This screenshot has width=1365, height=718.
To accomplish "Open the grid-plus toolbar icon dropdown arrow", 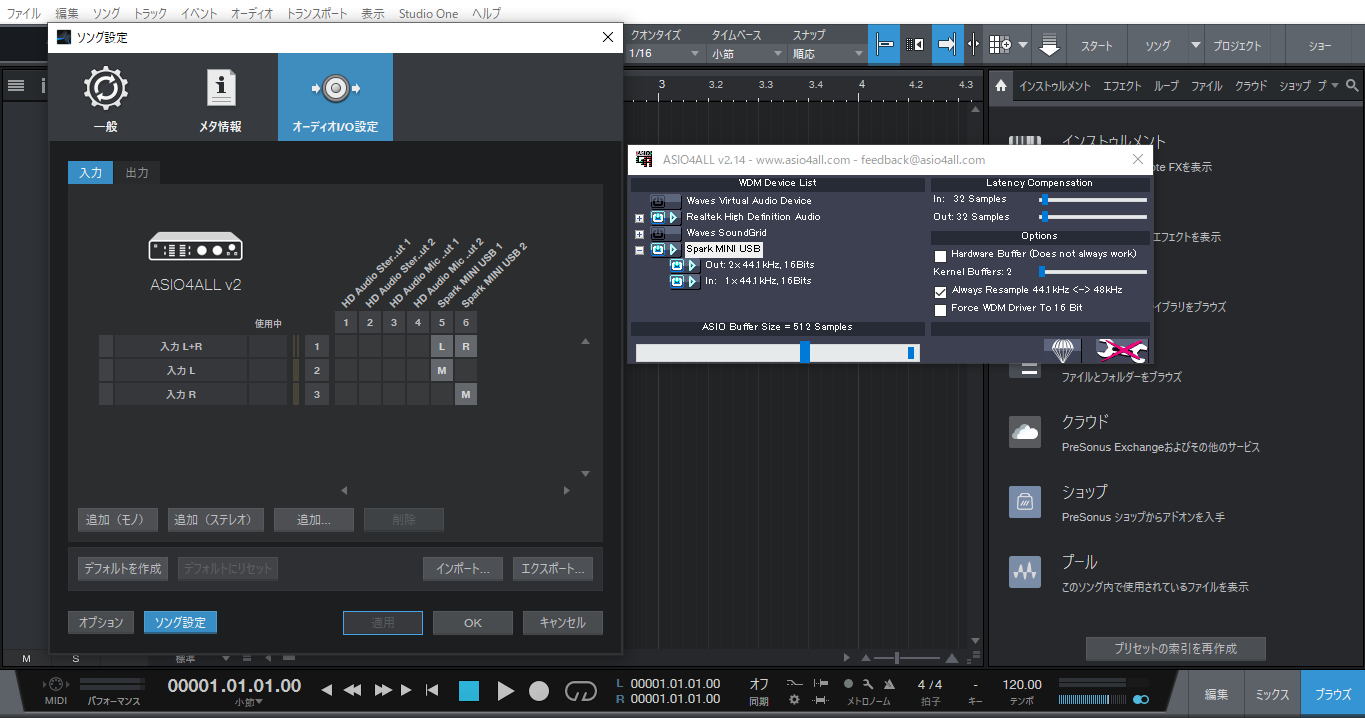I will coord(1023,46).
